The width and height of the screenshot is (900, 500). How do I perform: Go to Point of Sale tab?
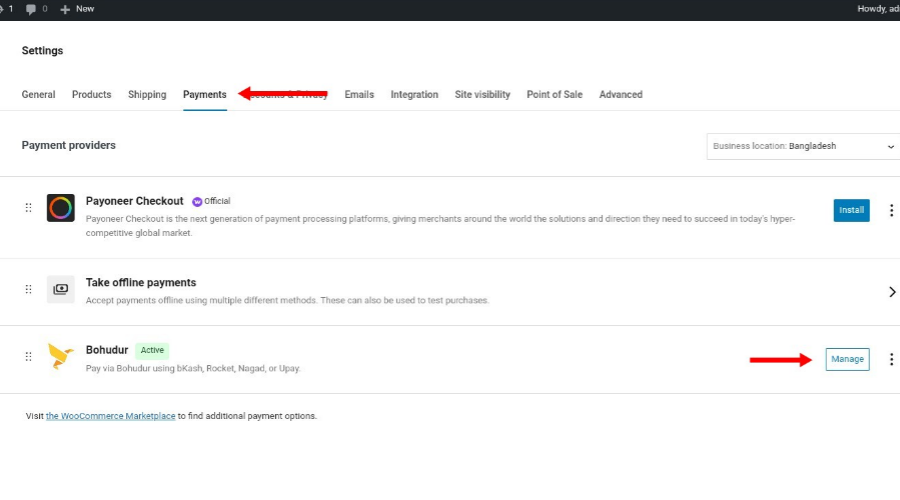click(554, 95)
